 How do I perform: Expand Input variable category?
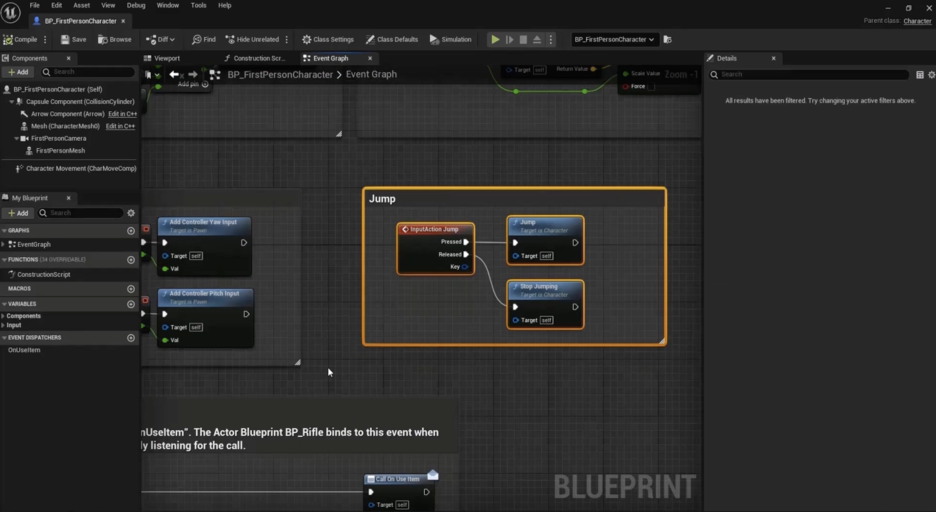(x=4, y=325)
